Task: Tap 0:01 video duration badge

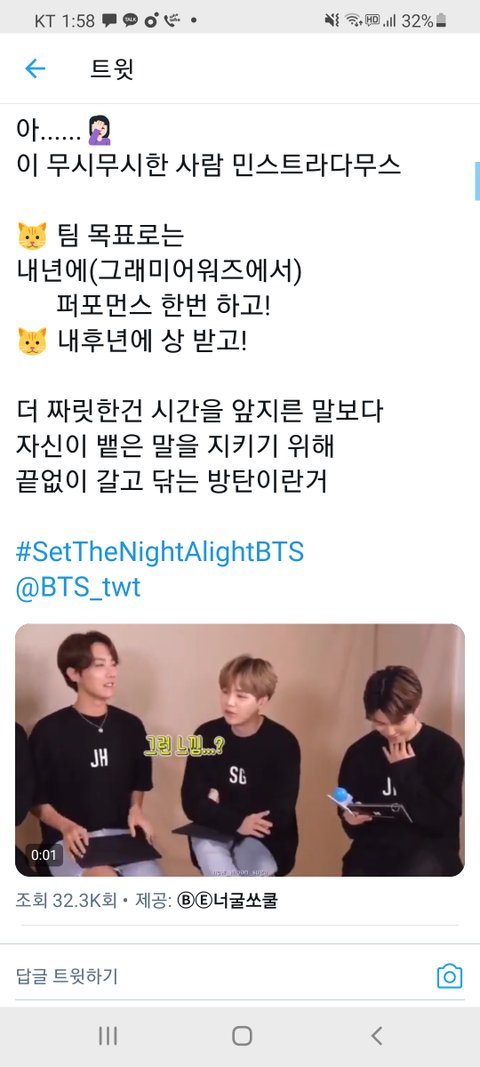Action: (x=44, y=855)
